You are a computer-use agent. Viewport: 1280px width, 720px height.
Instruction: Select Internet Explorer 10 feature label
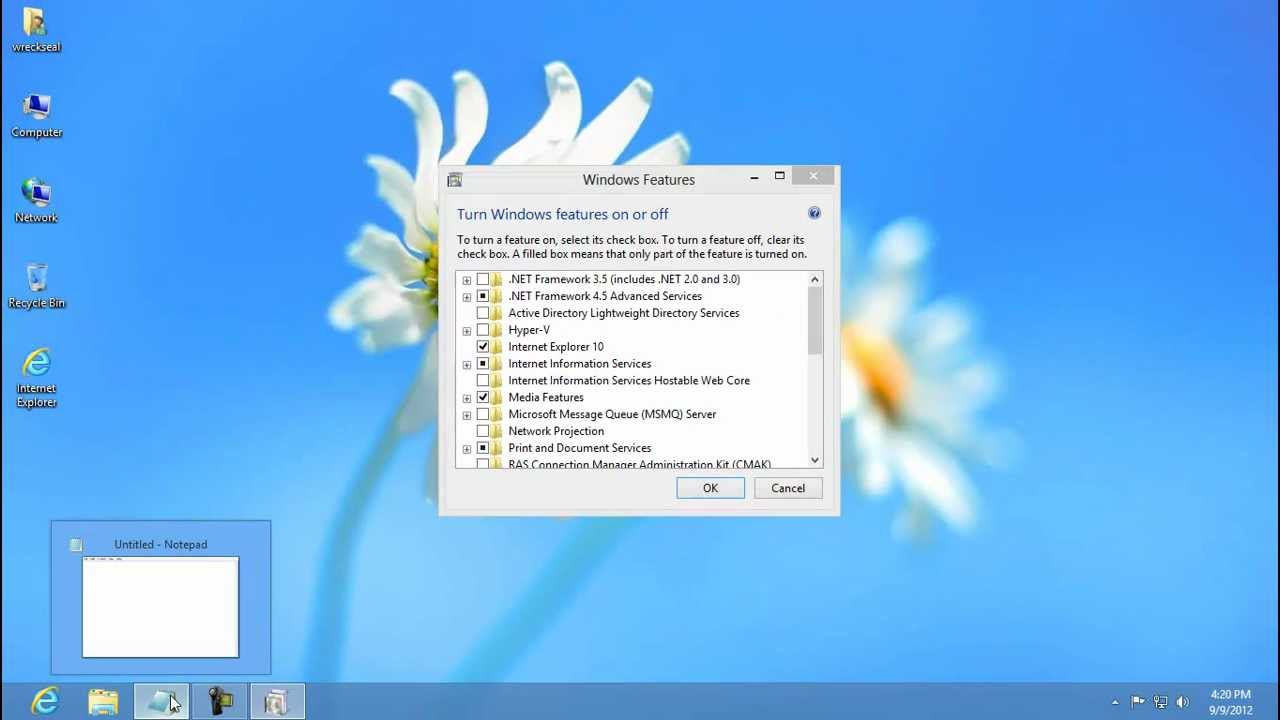point(556,347)
